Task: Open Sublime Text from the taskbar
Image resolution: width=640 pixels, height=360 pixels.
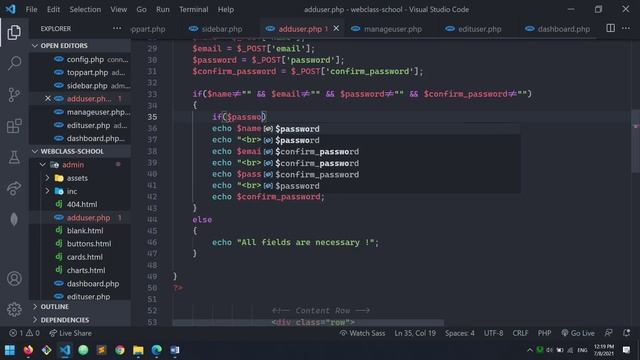Action: tap(101, 350)
